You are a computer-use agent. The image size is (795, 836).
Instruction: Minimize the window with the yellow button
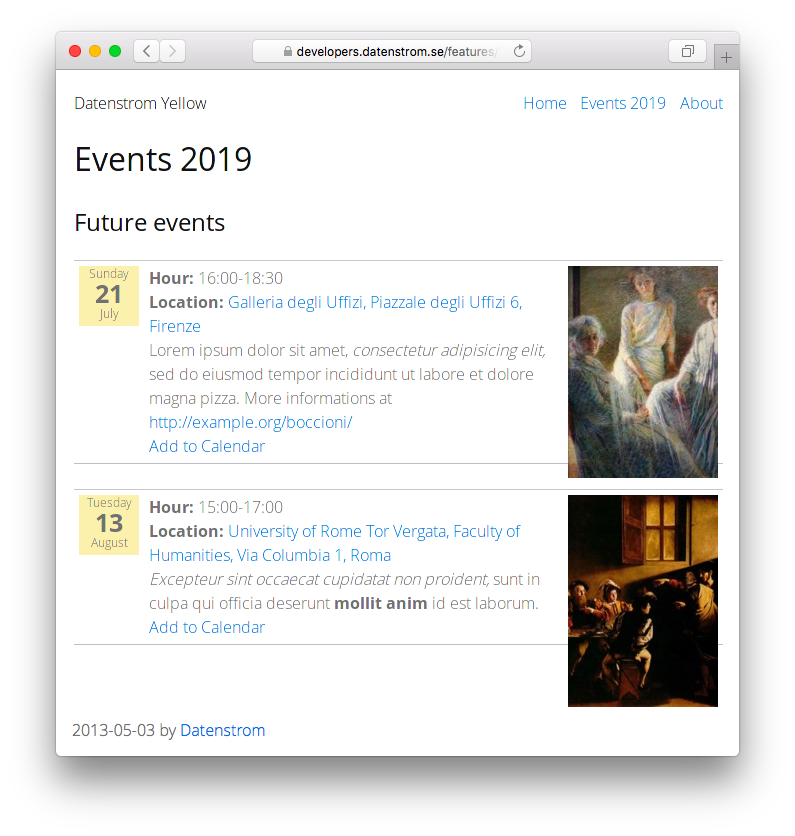[x=95, y=51]
